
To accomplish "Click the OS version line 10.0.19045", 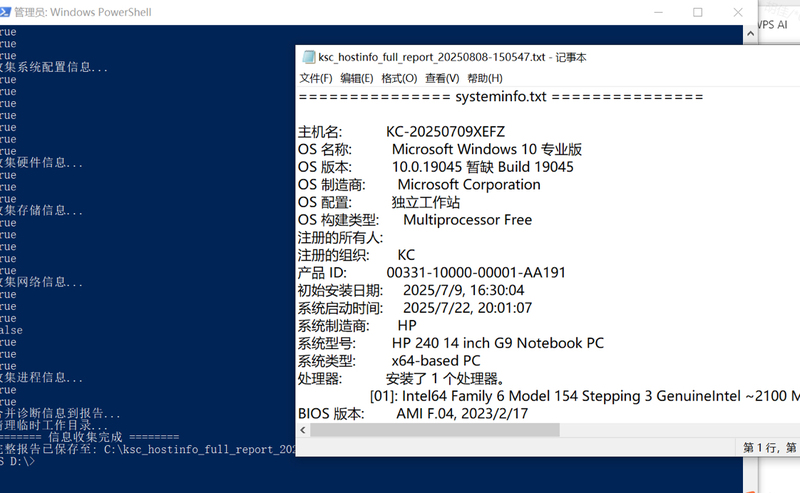I will coord(482,167).
